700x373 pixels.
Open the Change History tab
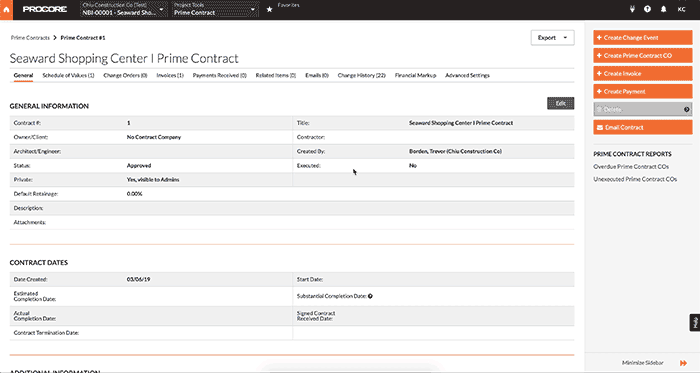[362, 75]
